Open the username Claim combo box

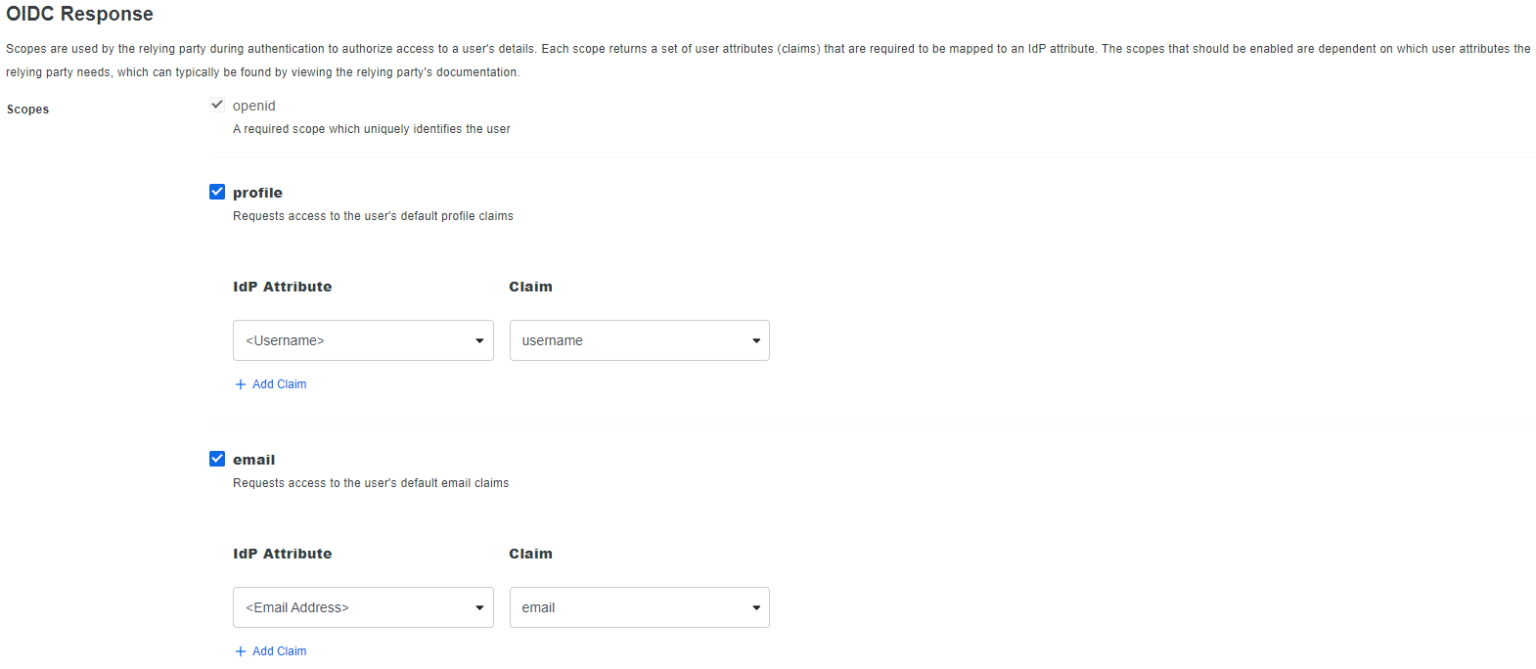(639, 340)
